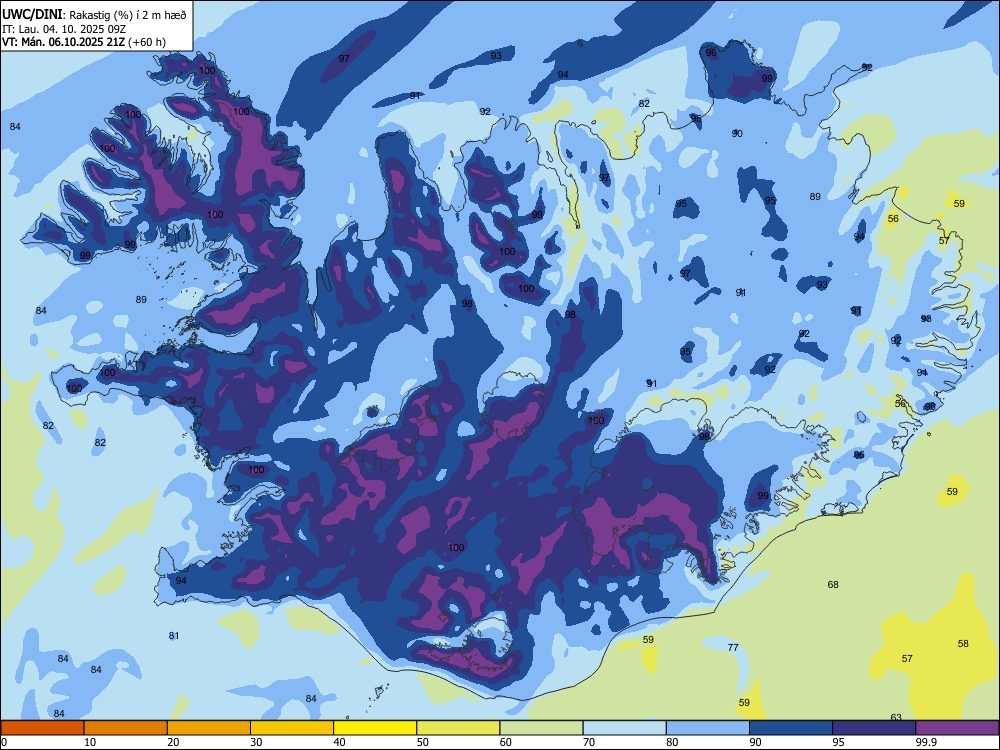Click the dark blue 90–95 legend swatch
Viewport: 1000px width, 750px height.
tap(791, 728)
